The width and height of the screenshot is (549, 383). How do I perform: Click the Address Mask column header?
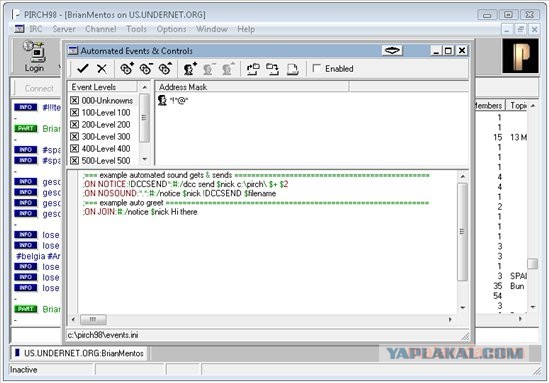click(252, 87)
